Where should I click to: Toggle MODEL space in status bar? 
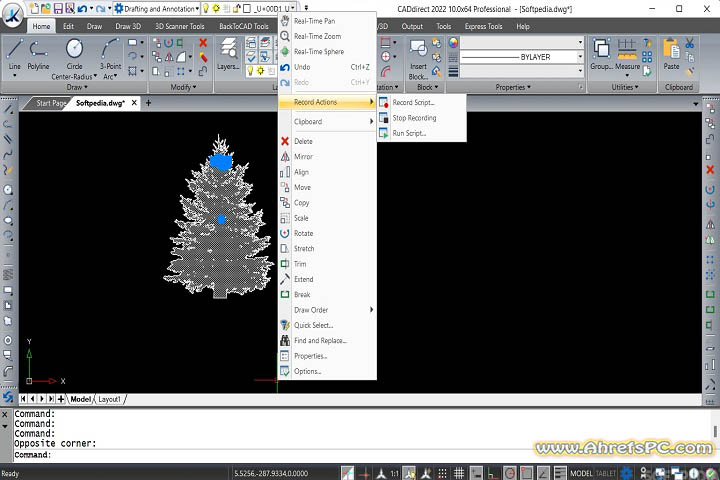(x=580, y=473)
